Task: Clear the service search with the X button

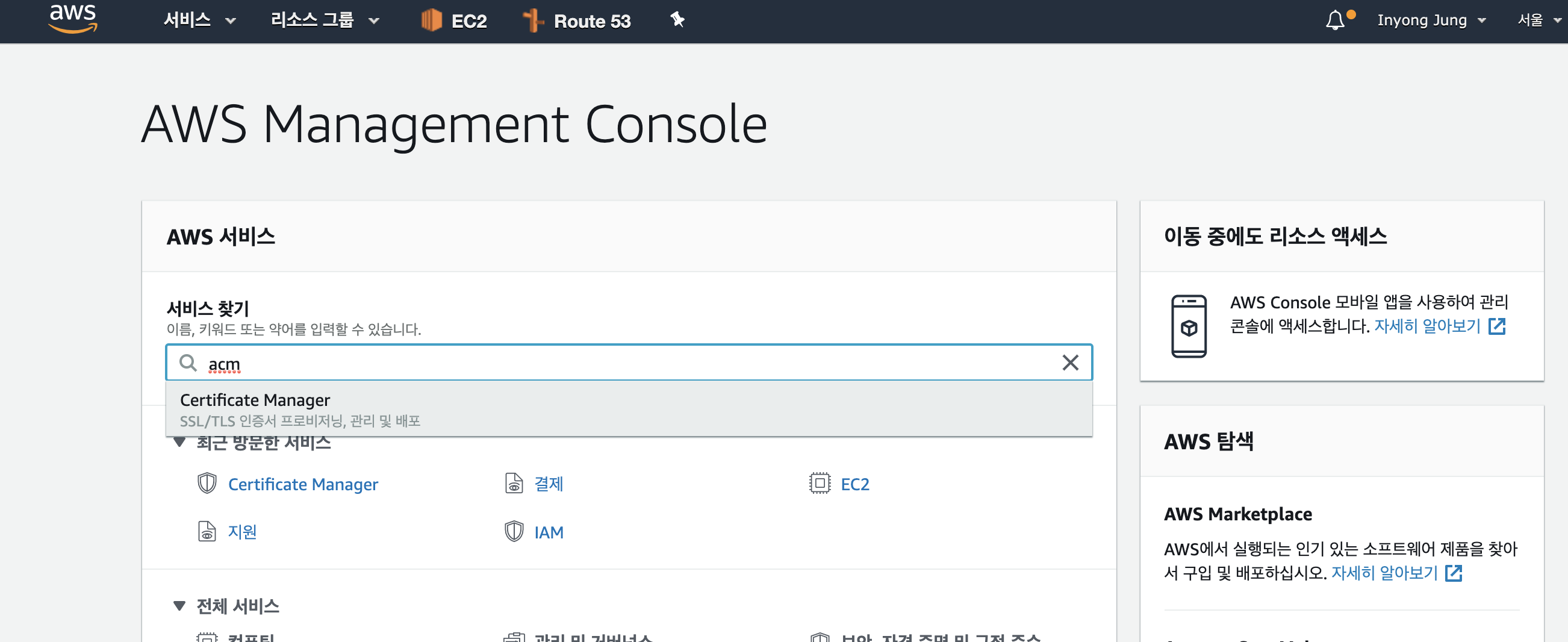Action: [x=1070, y=363]
